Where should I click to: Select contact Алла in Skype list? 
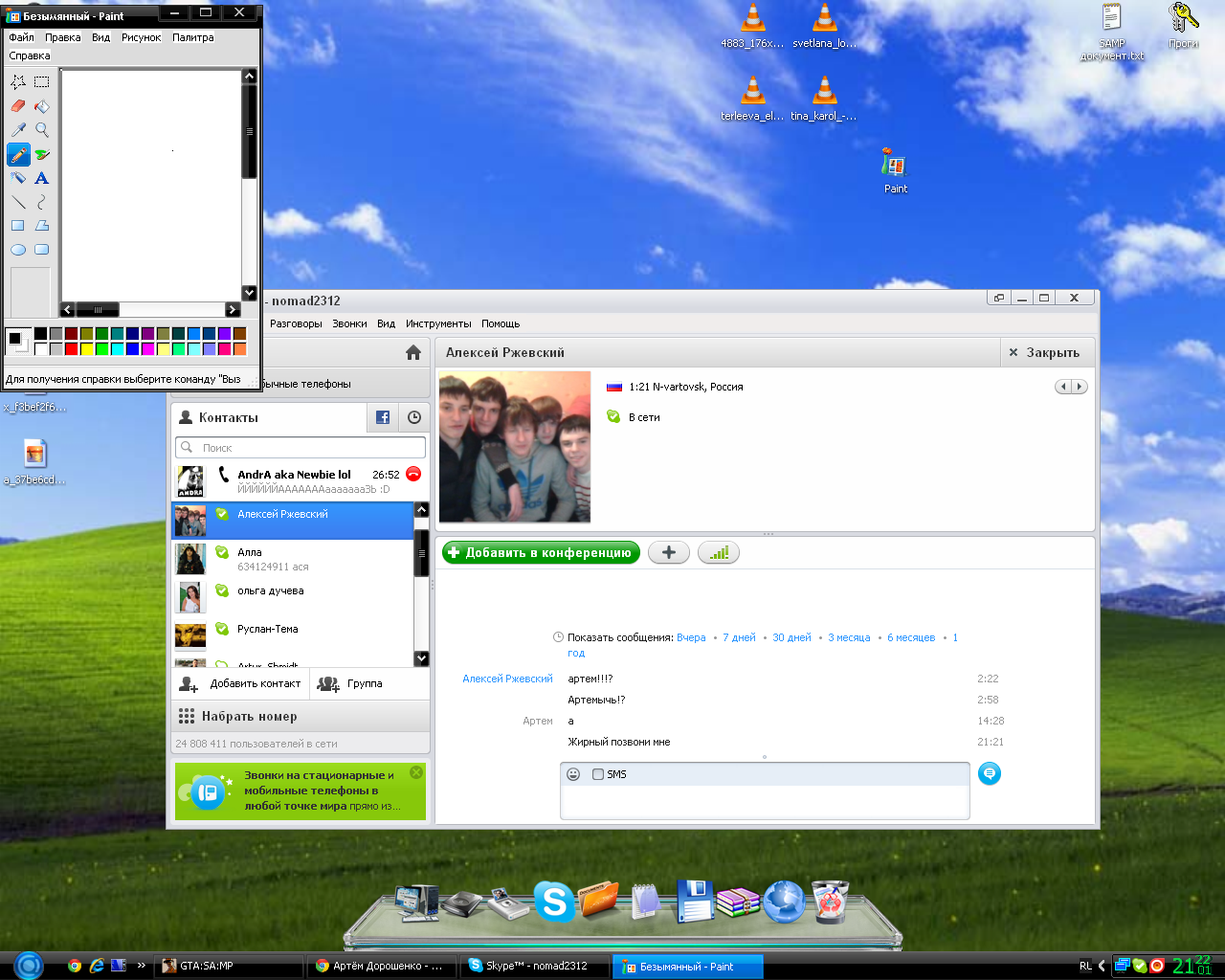click(x=293, y=559)
